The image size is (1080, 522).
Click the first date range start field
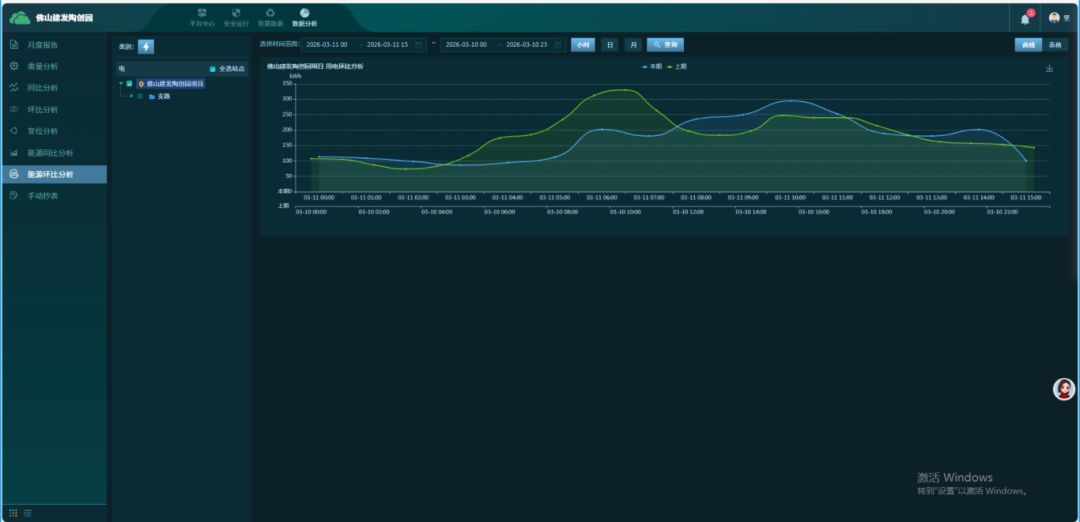(x=327, y=45)
